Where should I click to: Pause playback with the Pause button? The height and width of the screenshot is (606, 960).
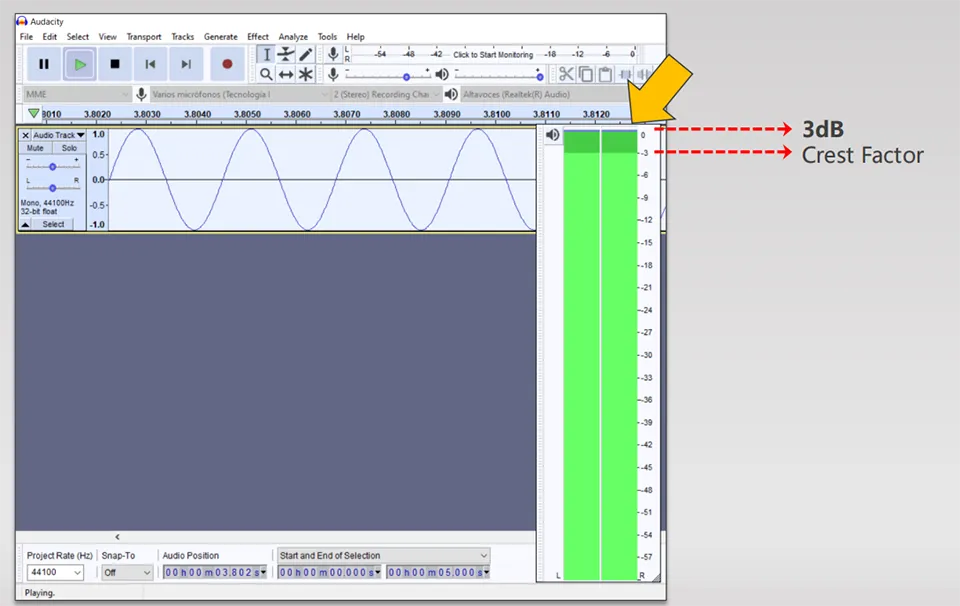tap(43, 64)
